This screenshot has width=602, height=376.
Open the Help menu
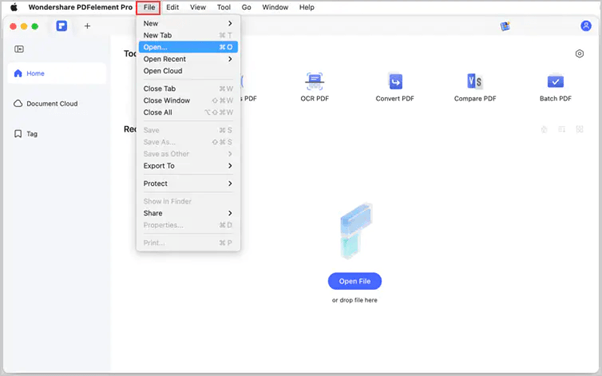click(x=306, y=7)
